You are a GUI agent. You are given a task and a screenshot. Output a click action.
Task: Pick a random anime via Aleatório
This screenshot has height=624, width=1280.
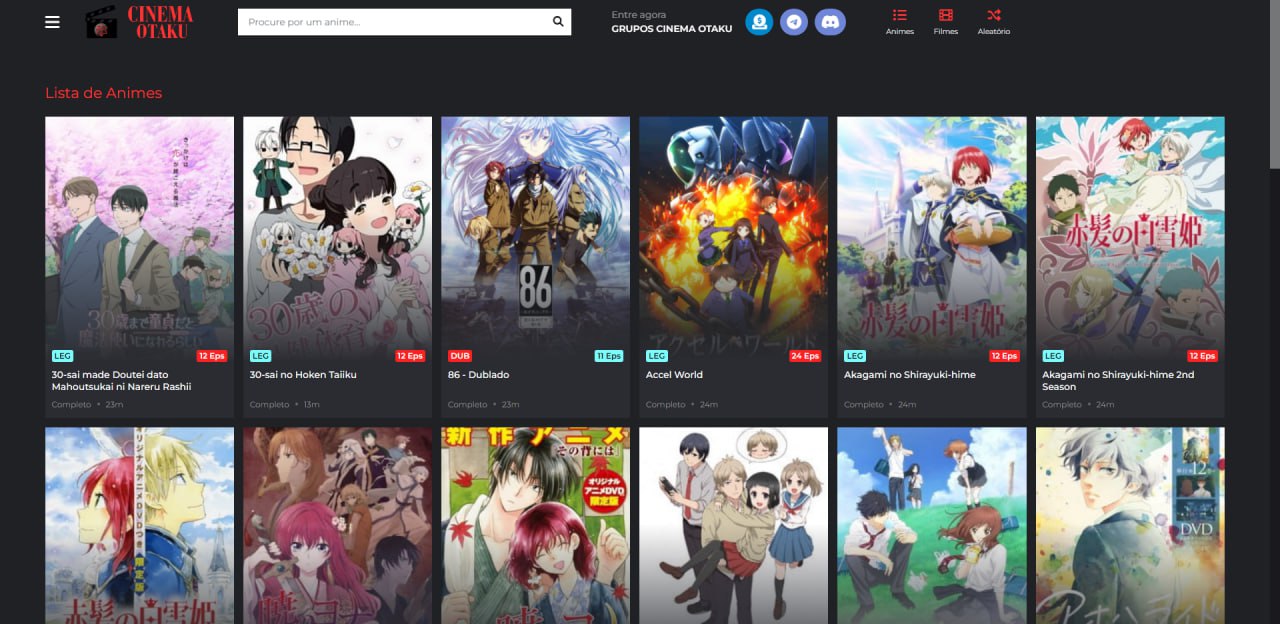[x=993, y=22]
